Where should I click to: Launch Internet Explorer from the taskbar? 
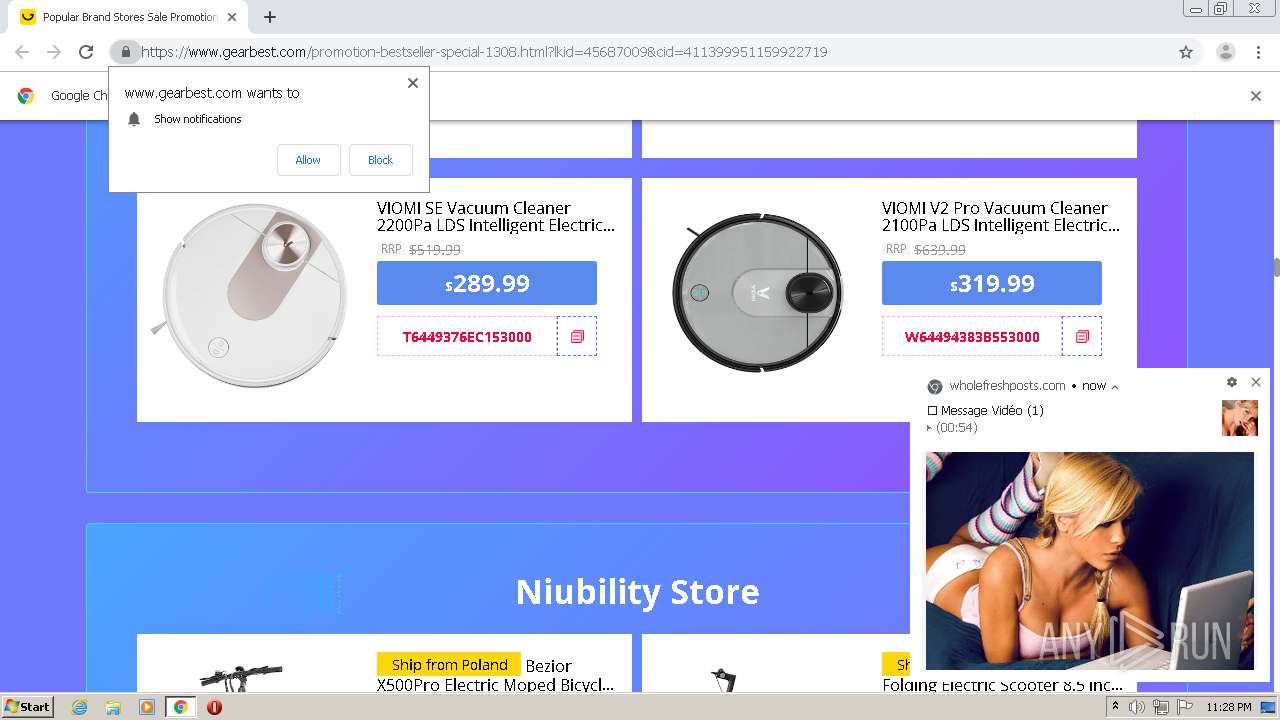point(80,707)
